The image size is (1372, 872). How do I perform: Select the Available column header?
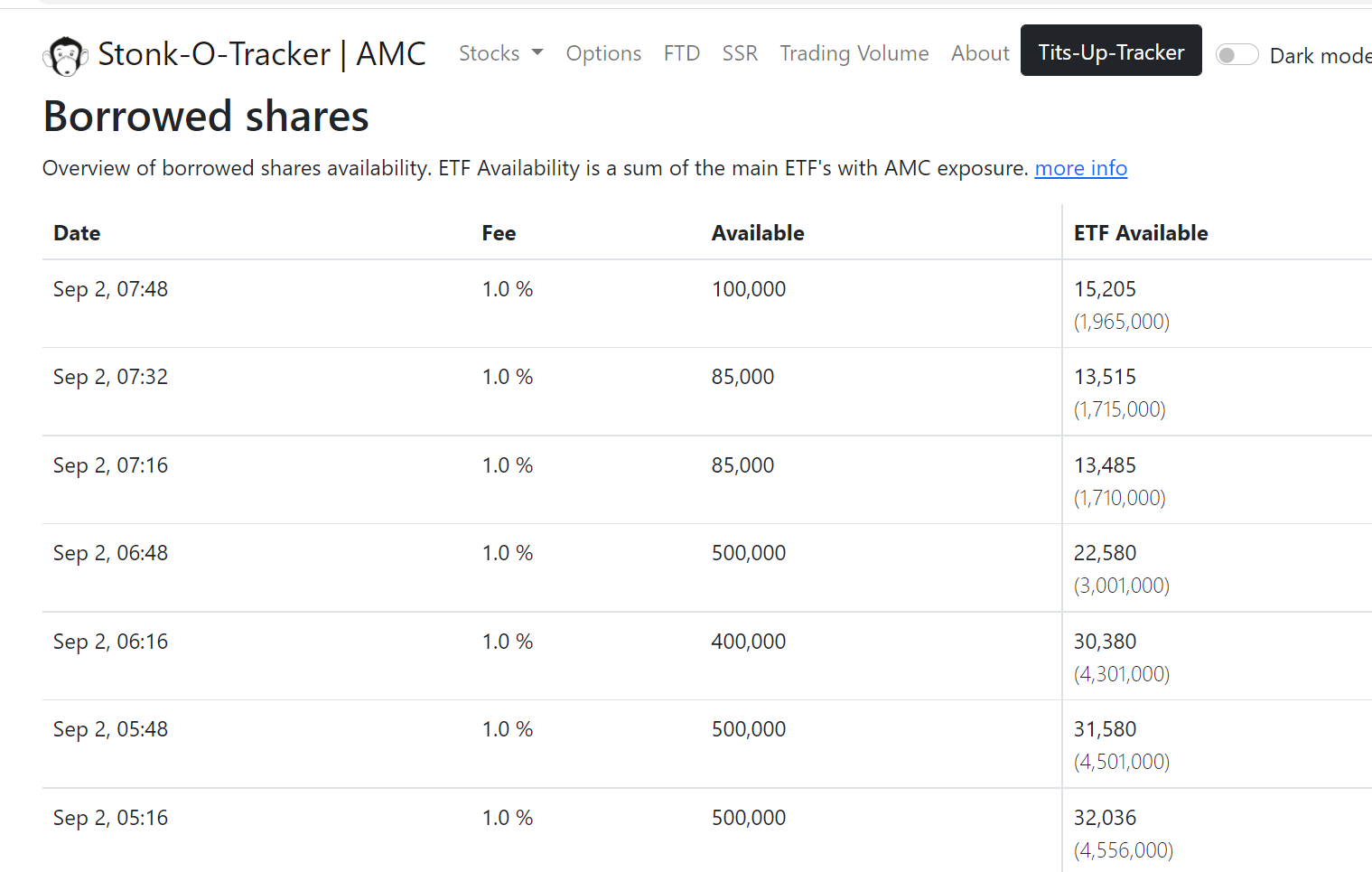(758, 233)
